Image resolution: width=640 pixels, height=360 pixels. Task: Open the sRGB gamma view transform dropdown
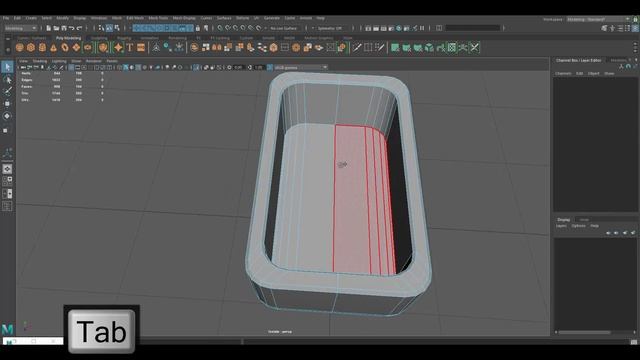point(301,67)
